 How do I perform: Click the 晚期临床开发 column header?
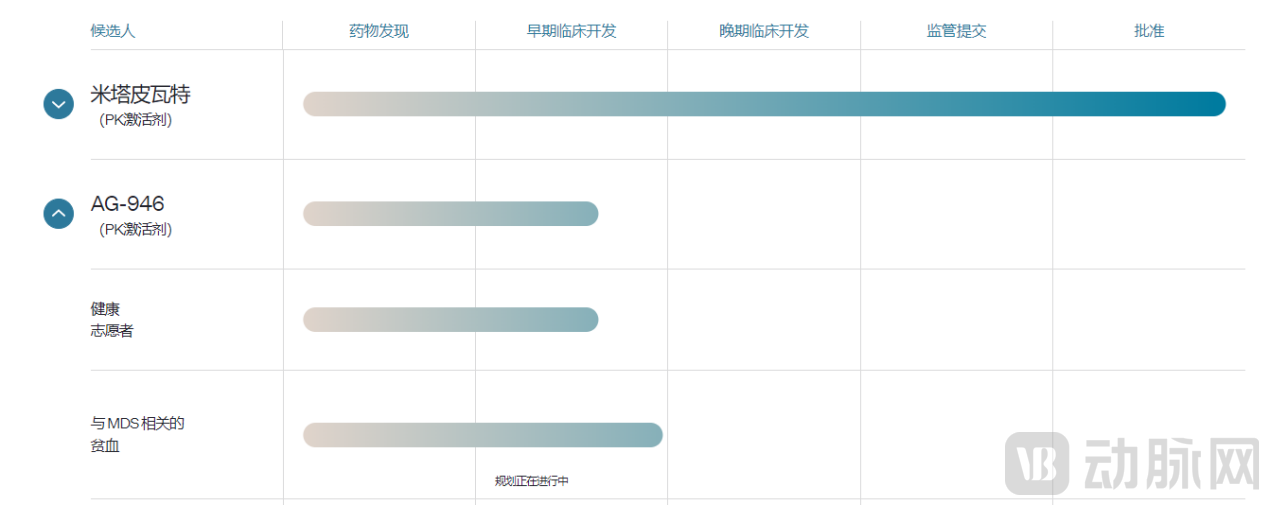(764, 31)
